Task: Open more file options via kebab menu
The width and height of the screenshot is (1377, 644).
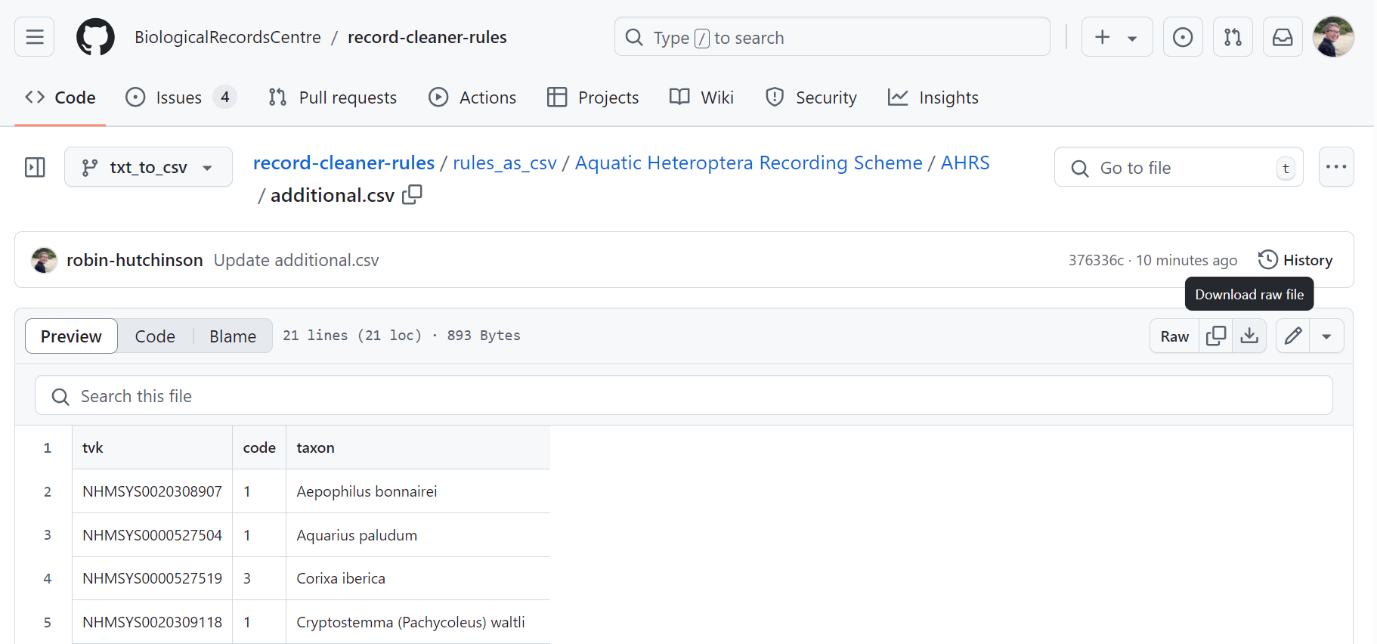Action: [1336, 167]
